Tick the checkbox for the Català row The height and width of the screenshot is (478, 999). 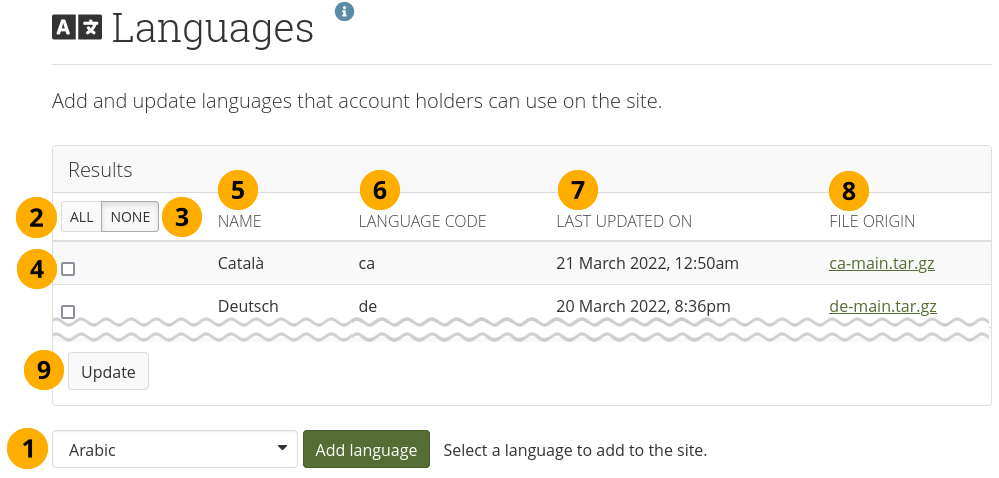(x=68, y=268)
